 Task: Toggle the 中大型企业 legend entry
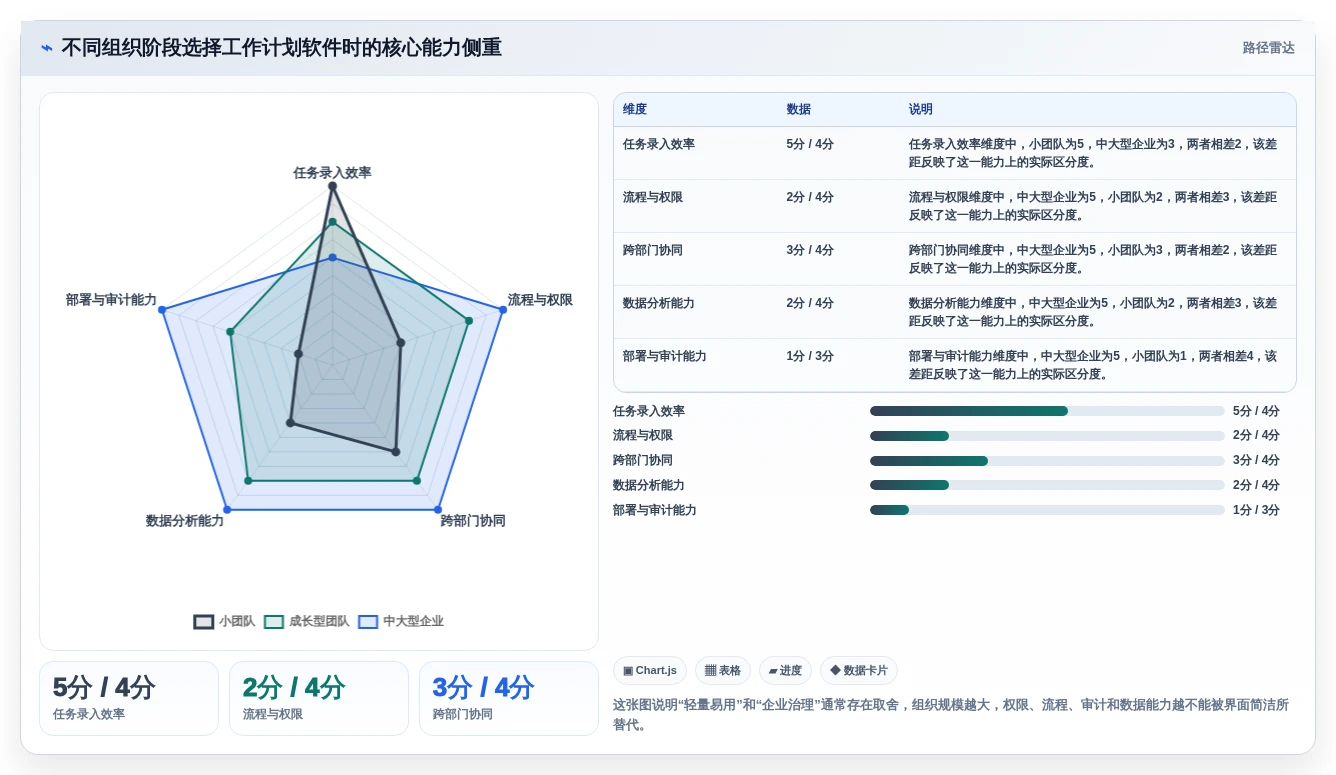401,621
